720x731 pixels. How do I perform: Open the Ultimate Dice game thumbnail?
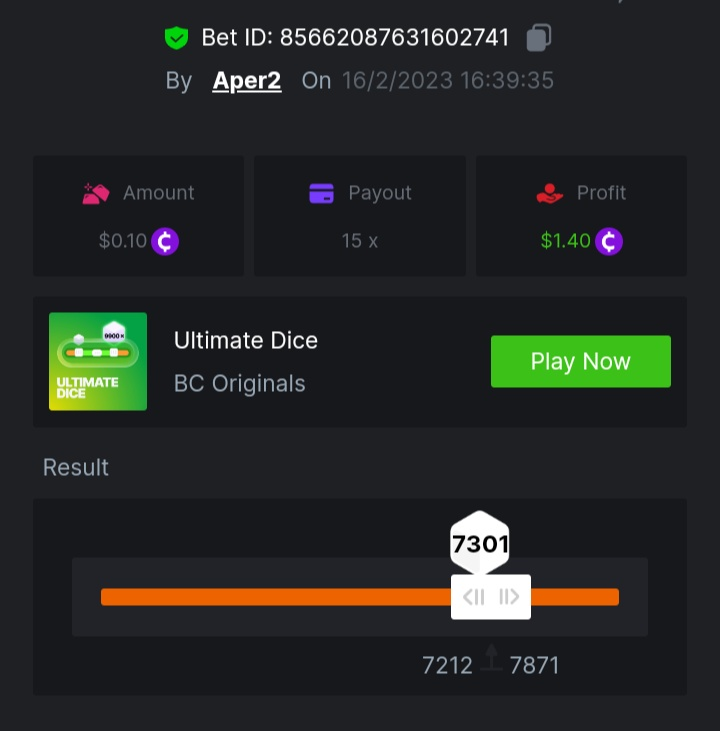tap(98, 362)
